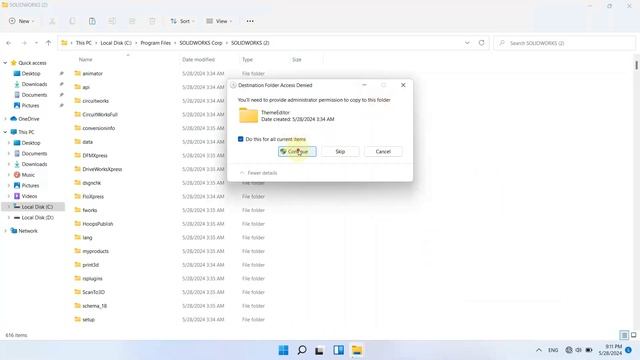Open recent locations dropdown arrow
Viewport: 640px width, 360px height.
click(x=36, y=43)
